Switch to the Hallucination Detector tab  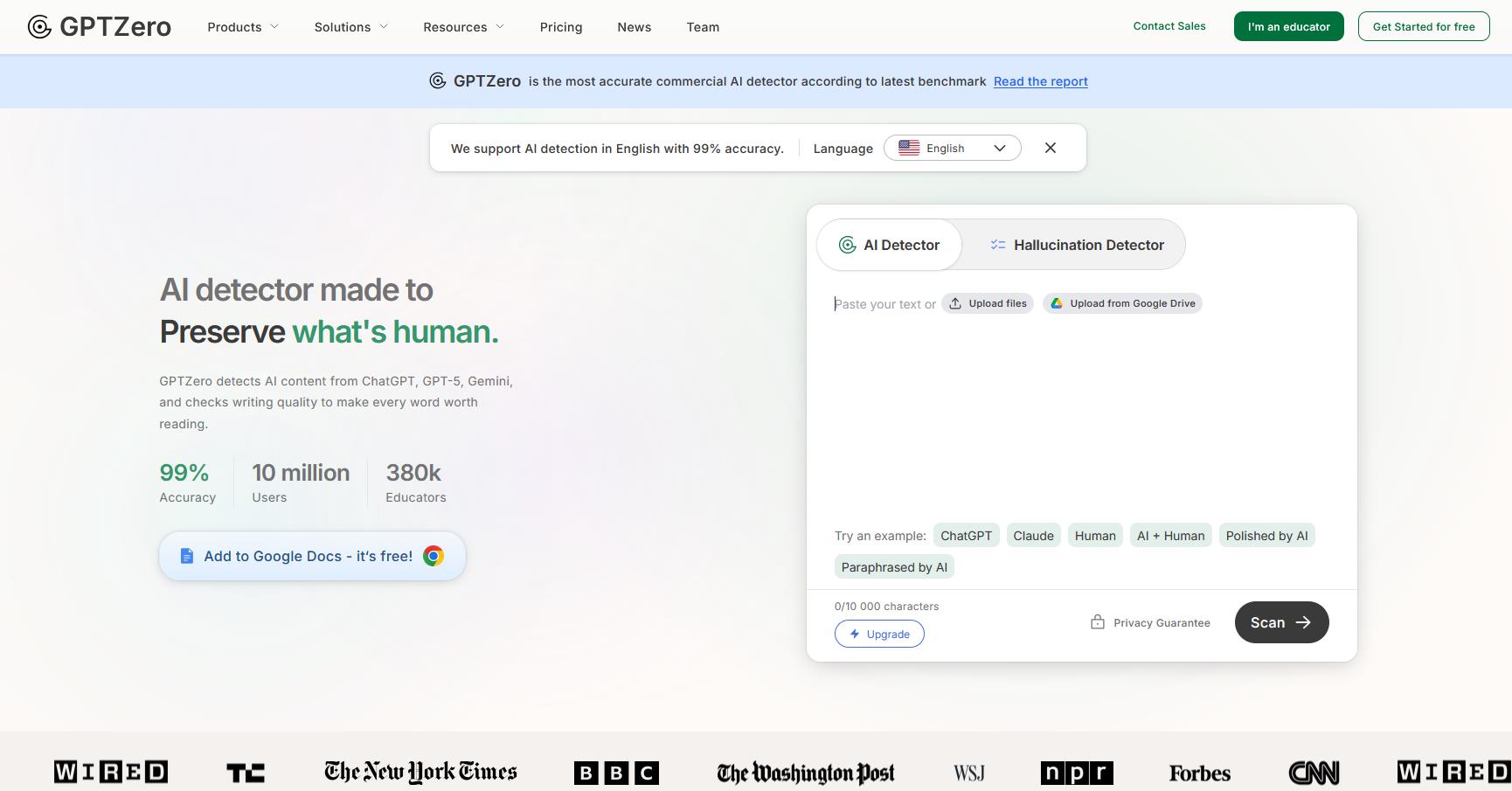(x=1077, y=245)
